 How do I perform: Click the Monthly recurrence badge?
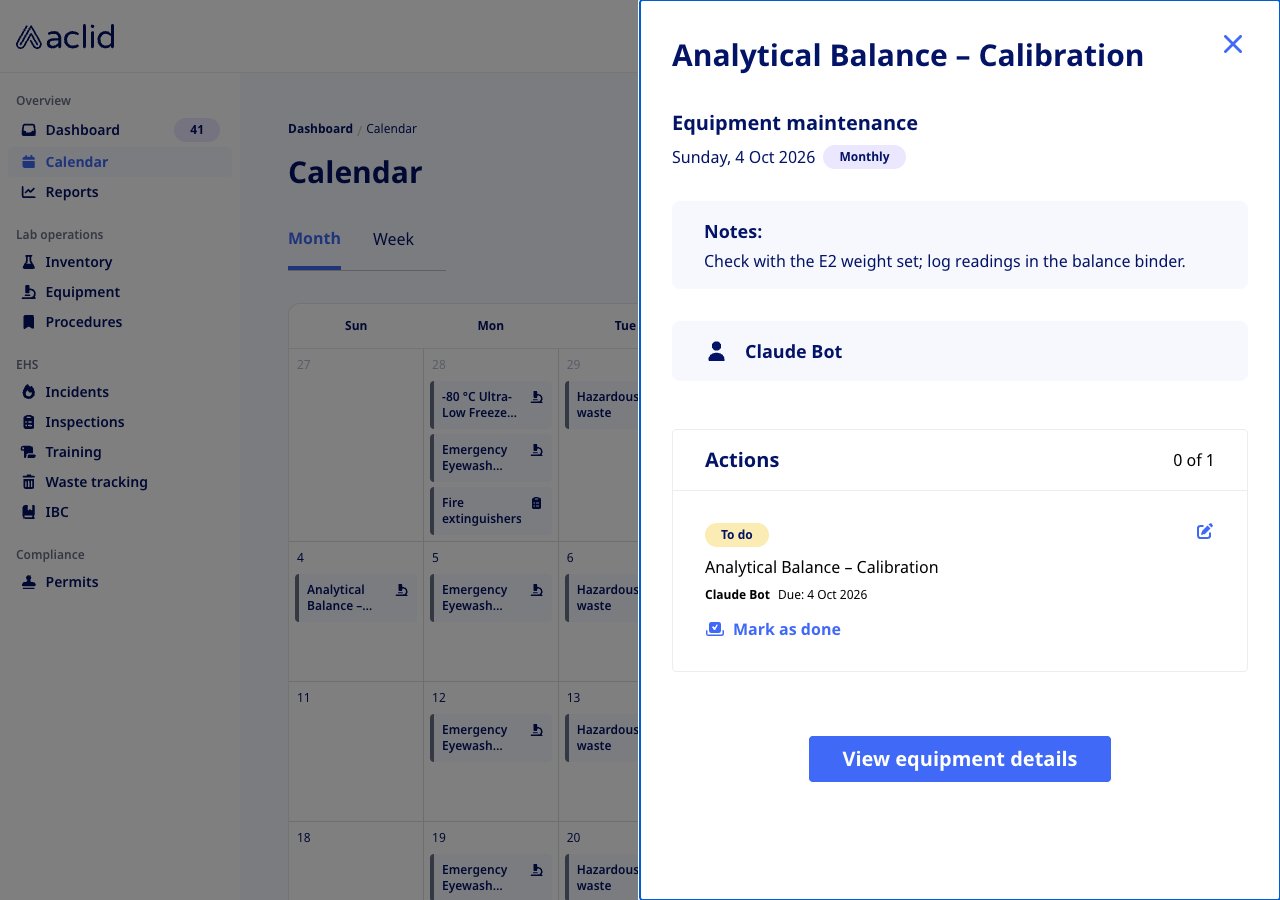click(865, 157)
